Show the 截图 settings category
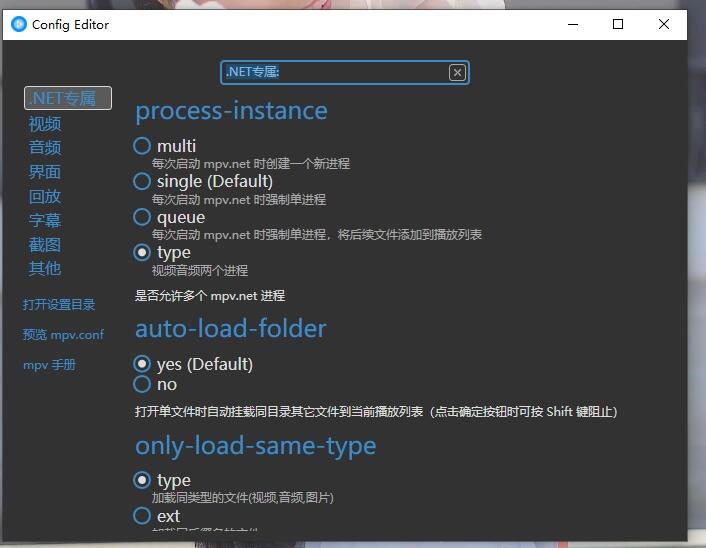706x548 pixels. (45, 244)
